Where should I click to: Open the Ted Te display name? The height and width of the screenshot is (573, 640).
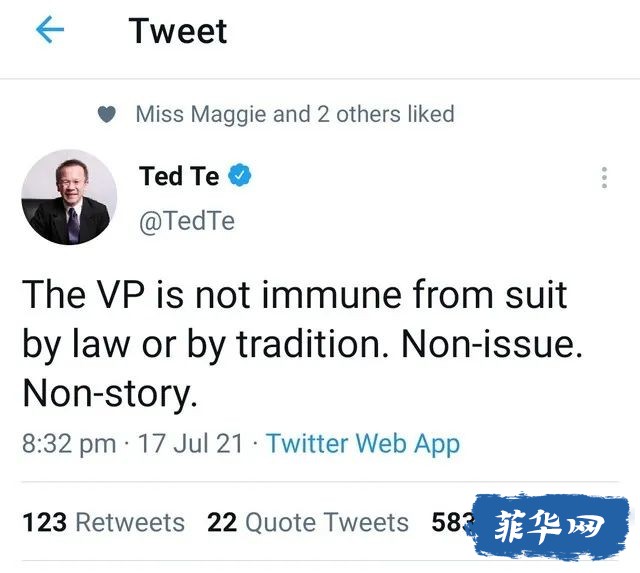click(x=179, y=176)
